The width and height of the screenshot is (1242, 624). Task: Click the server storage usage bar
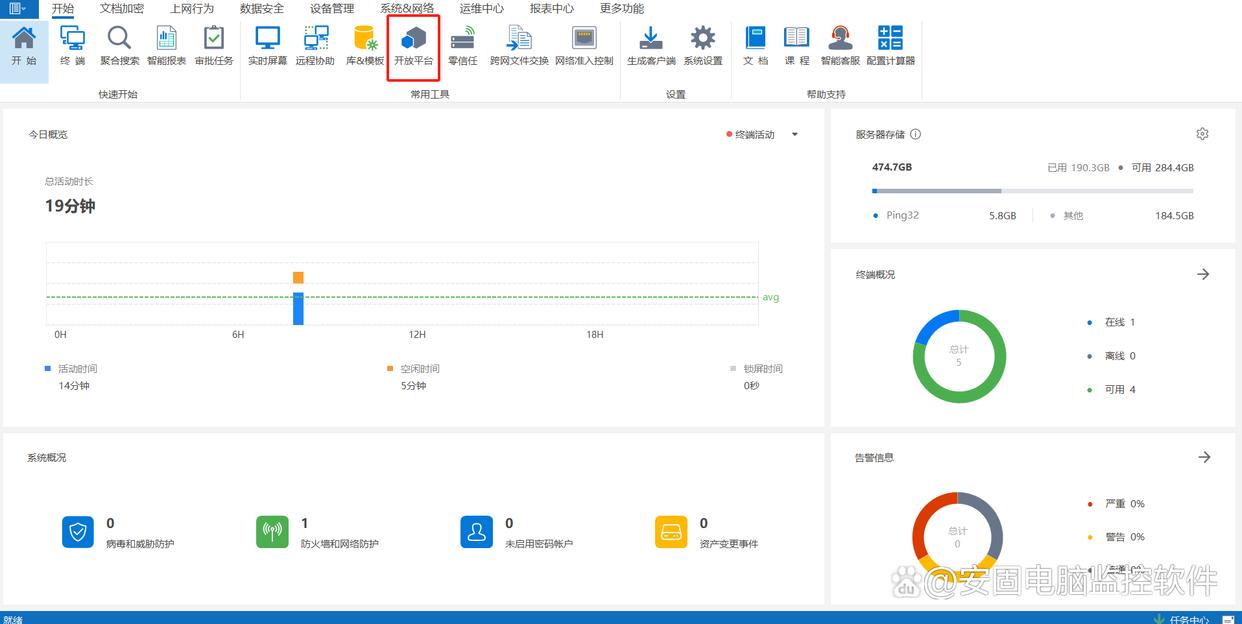tap(1032, 191)
